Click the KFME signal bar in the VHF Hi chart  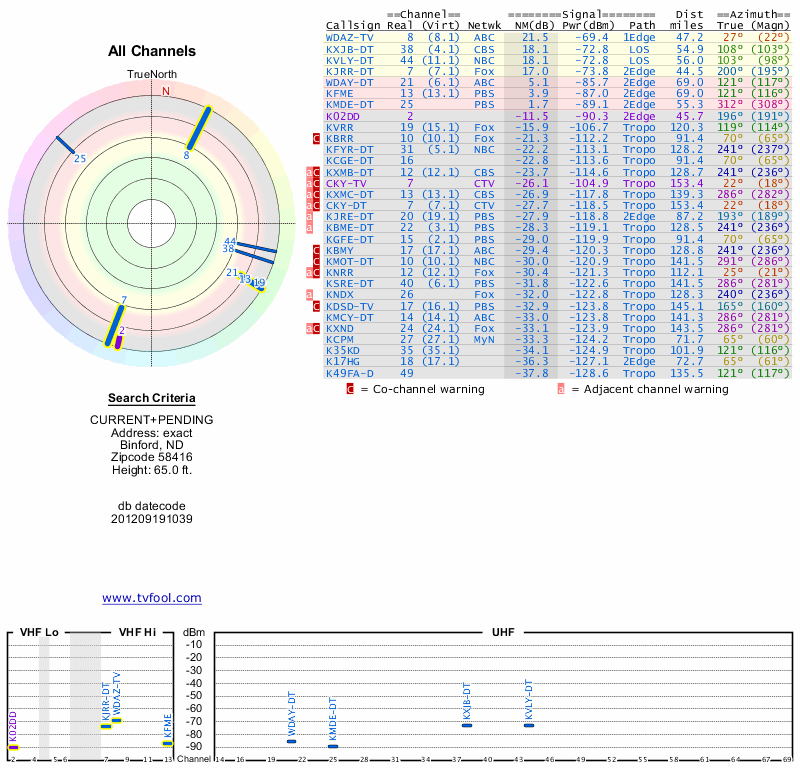tap(168, 743)
